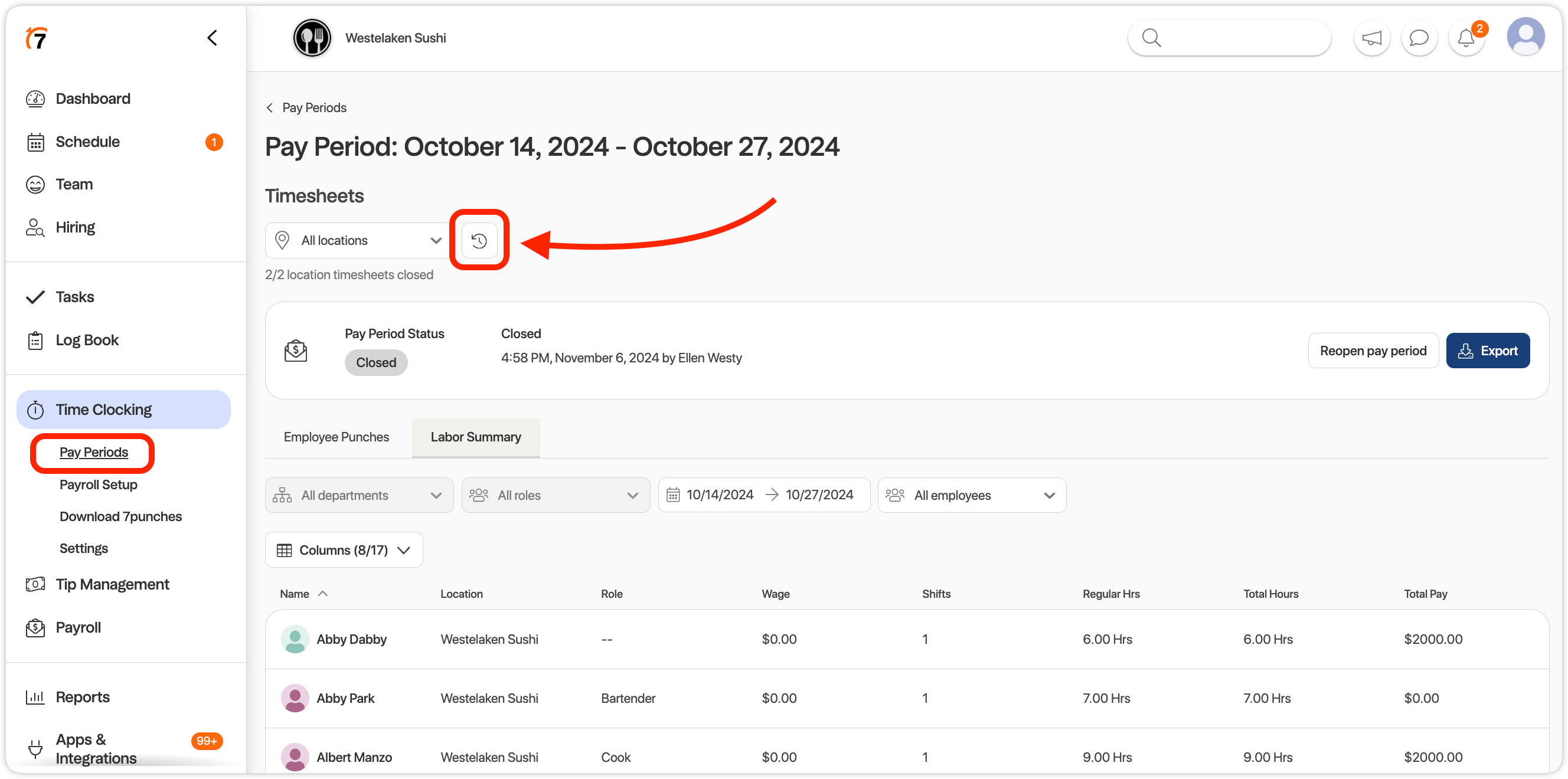Click the Role column header

(612, 594)
